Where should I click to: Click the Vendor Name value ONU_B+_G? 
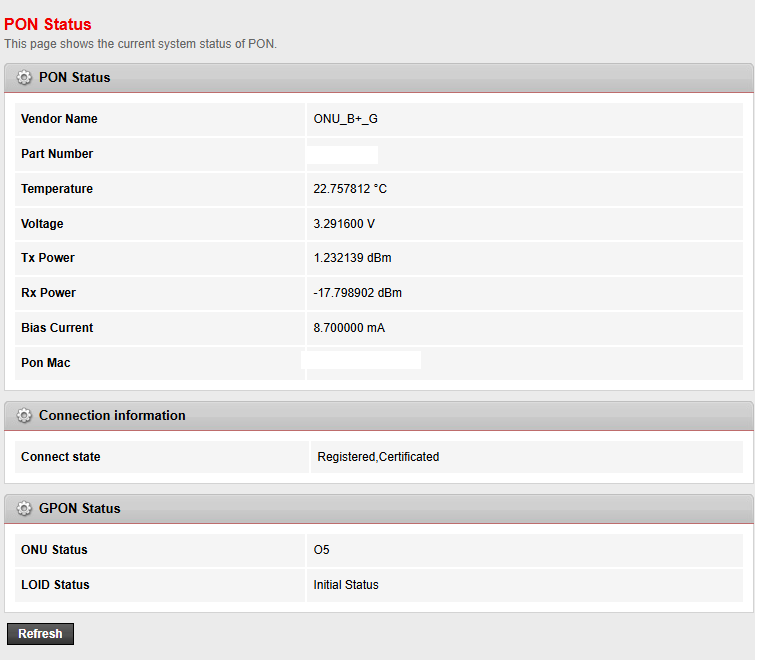[345, 119]
